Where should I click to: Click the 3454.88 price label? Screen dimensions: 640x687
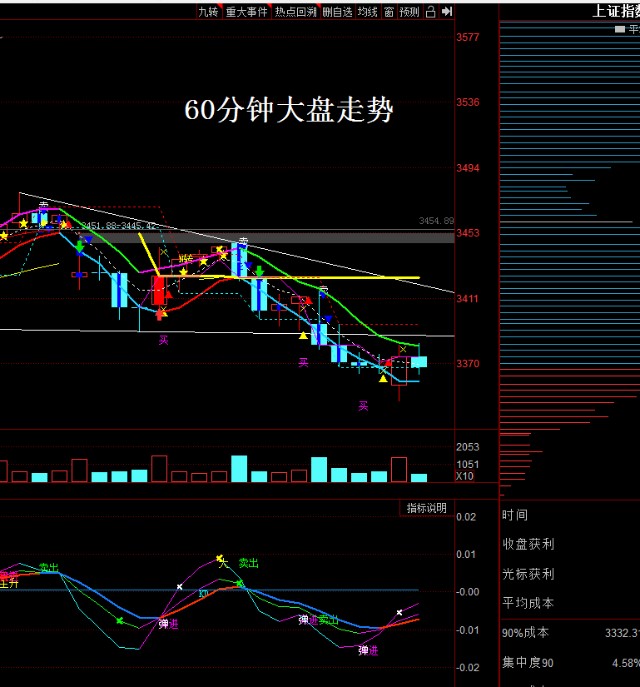click(x=436, y=220)
